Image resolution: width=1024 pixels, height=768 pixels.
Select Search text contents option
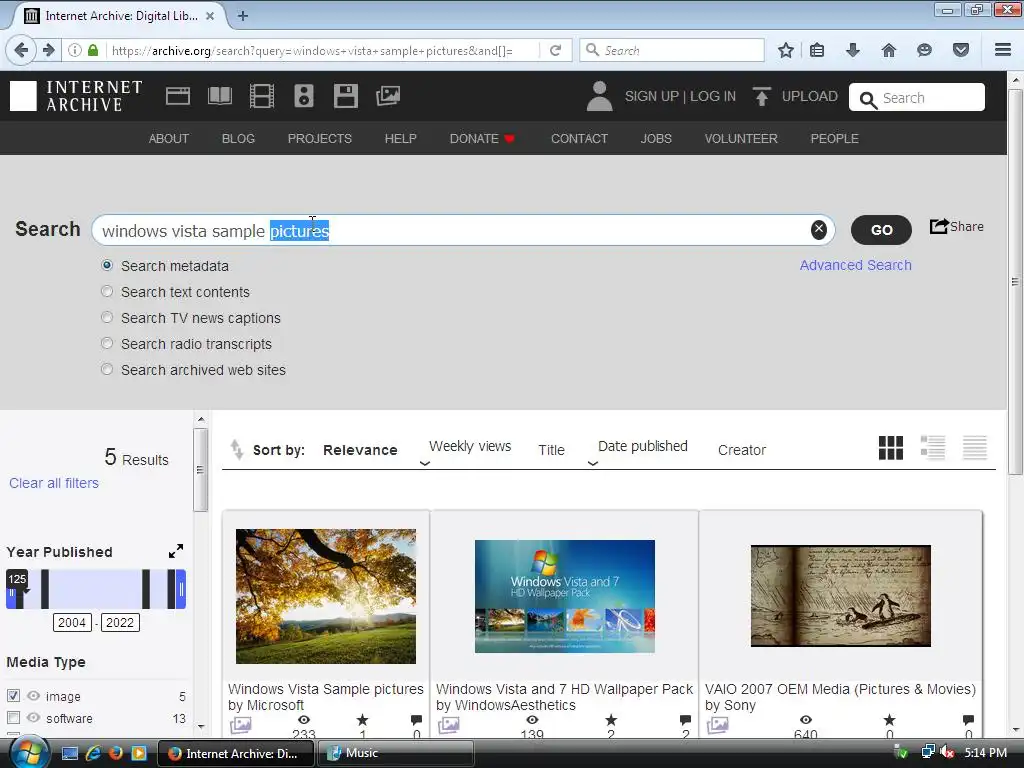[x=107, y=292]
